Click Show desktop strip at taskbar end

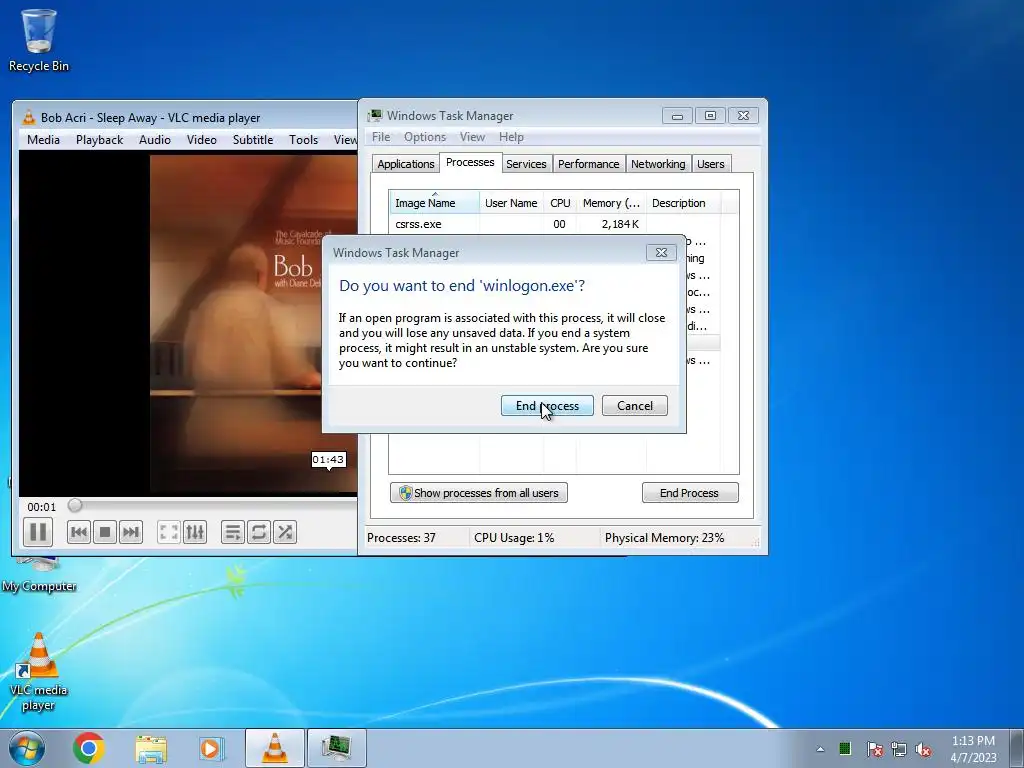pyautogui.click(x=1017, y=748)
